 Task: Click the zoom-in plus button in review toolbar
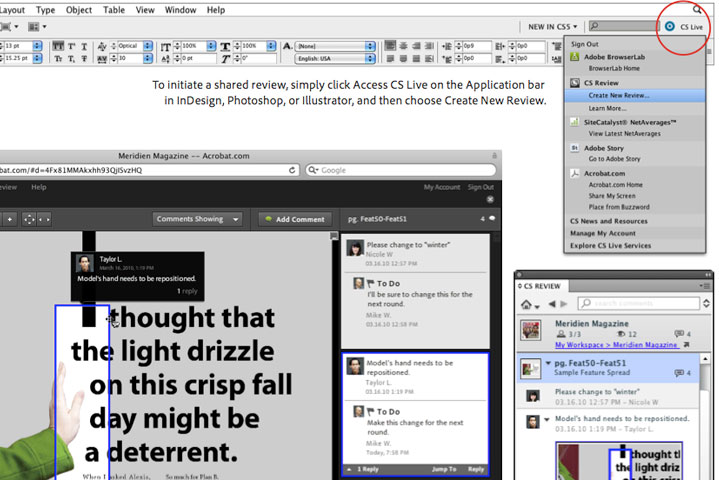10,220
